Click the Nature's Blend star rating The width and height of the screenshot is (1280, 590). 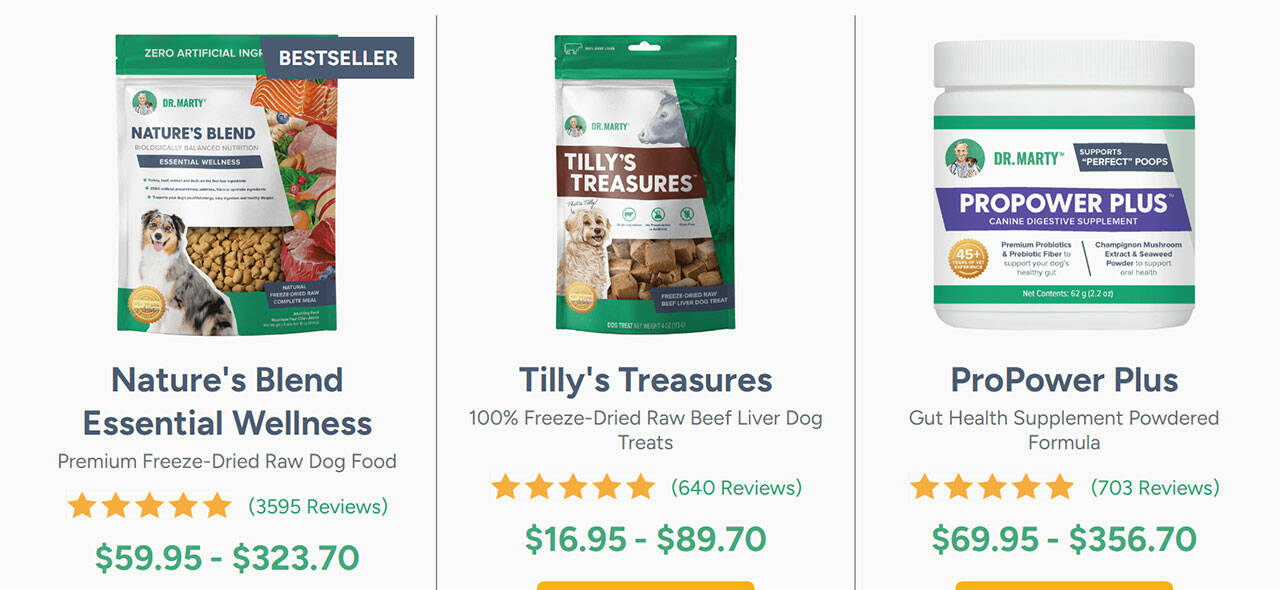(149, 506)
